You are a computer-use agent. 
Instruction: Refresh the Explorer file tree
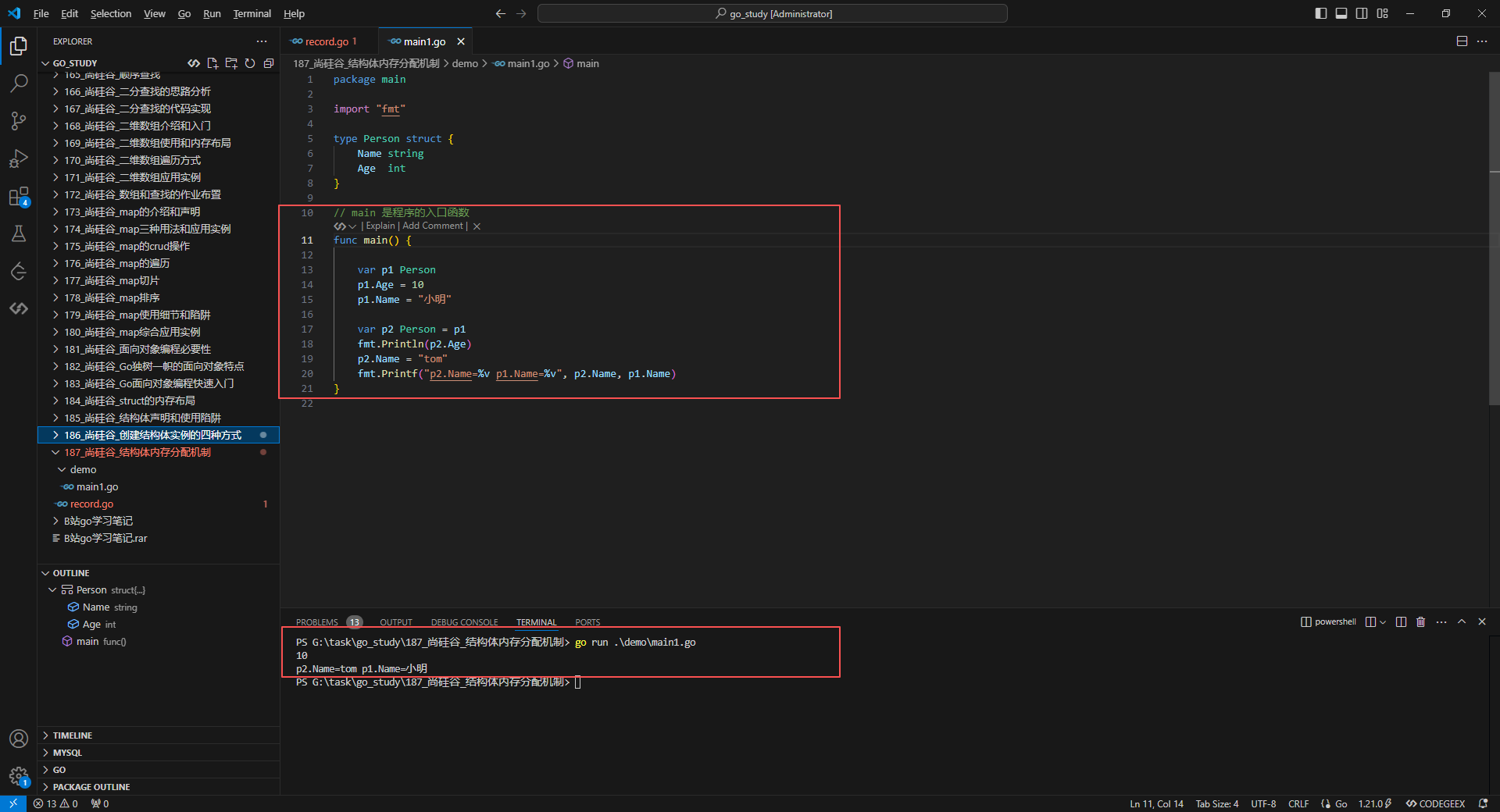pyautogui.click(x=250, y=63)
